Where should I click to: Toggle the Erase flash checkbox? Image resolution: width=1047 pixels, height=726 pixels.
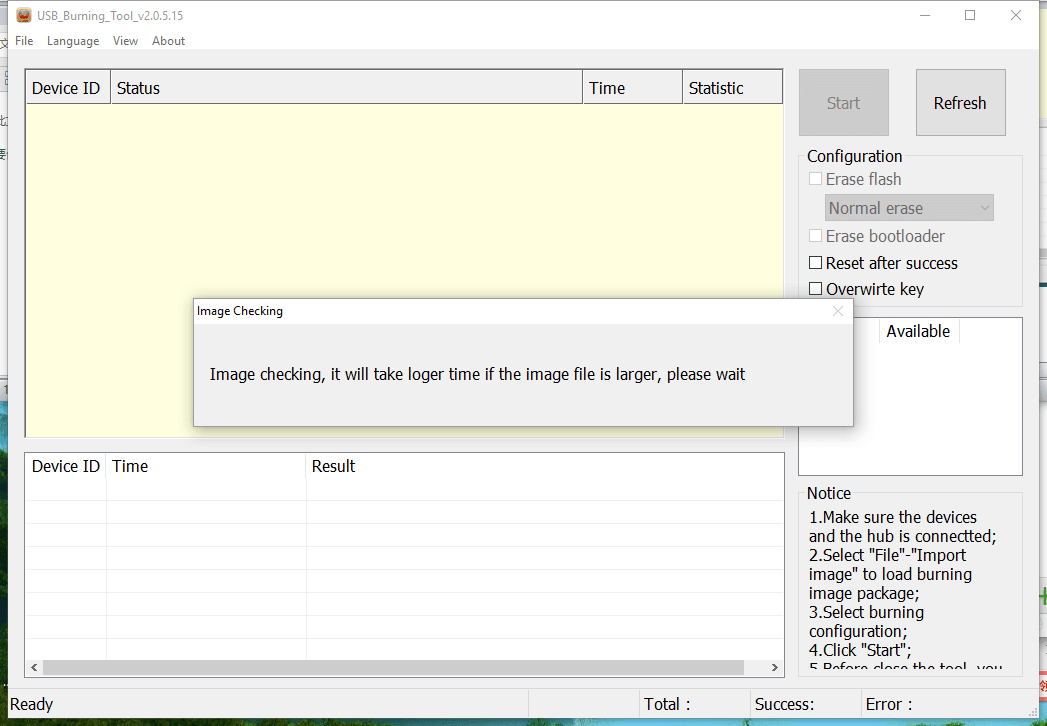pos(815,179)
